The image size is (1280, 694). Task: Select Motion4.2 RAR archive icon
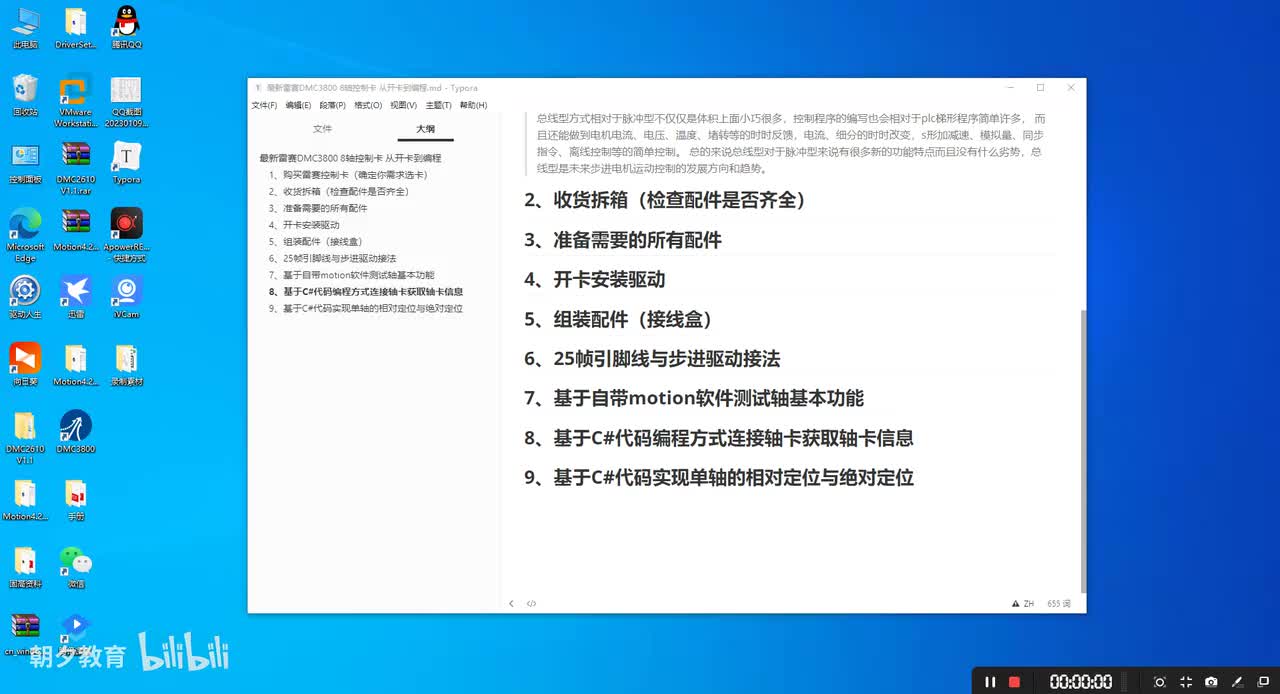click(x=76, y=231)
